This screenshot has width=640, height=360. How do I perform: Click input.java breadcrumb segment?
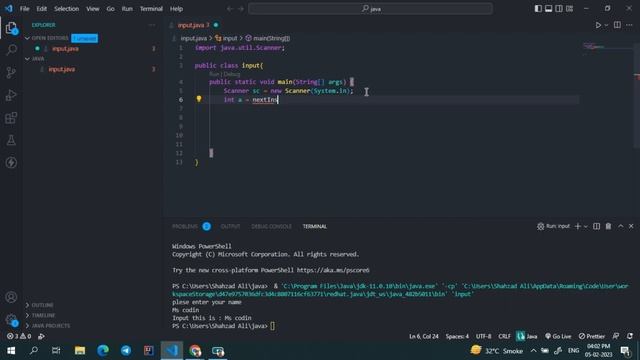193,38
